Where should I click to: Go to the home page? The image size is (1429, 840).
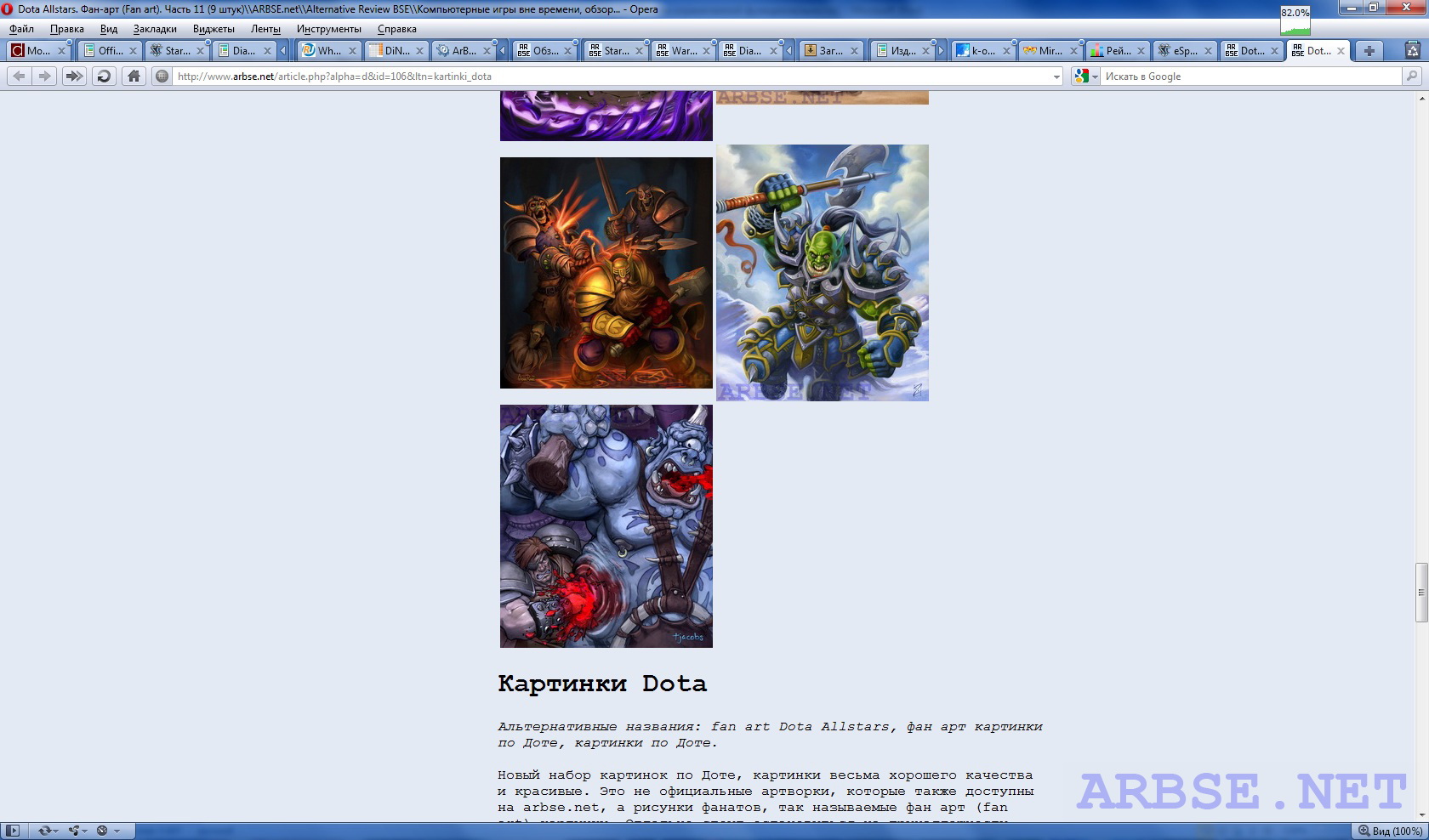pyautogui.click(x=134, y=77)
